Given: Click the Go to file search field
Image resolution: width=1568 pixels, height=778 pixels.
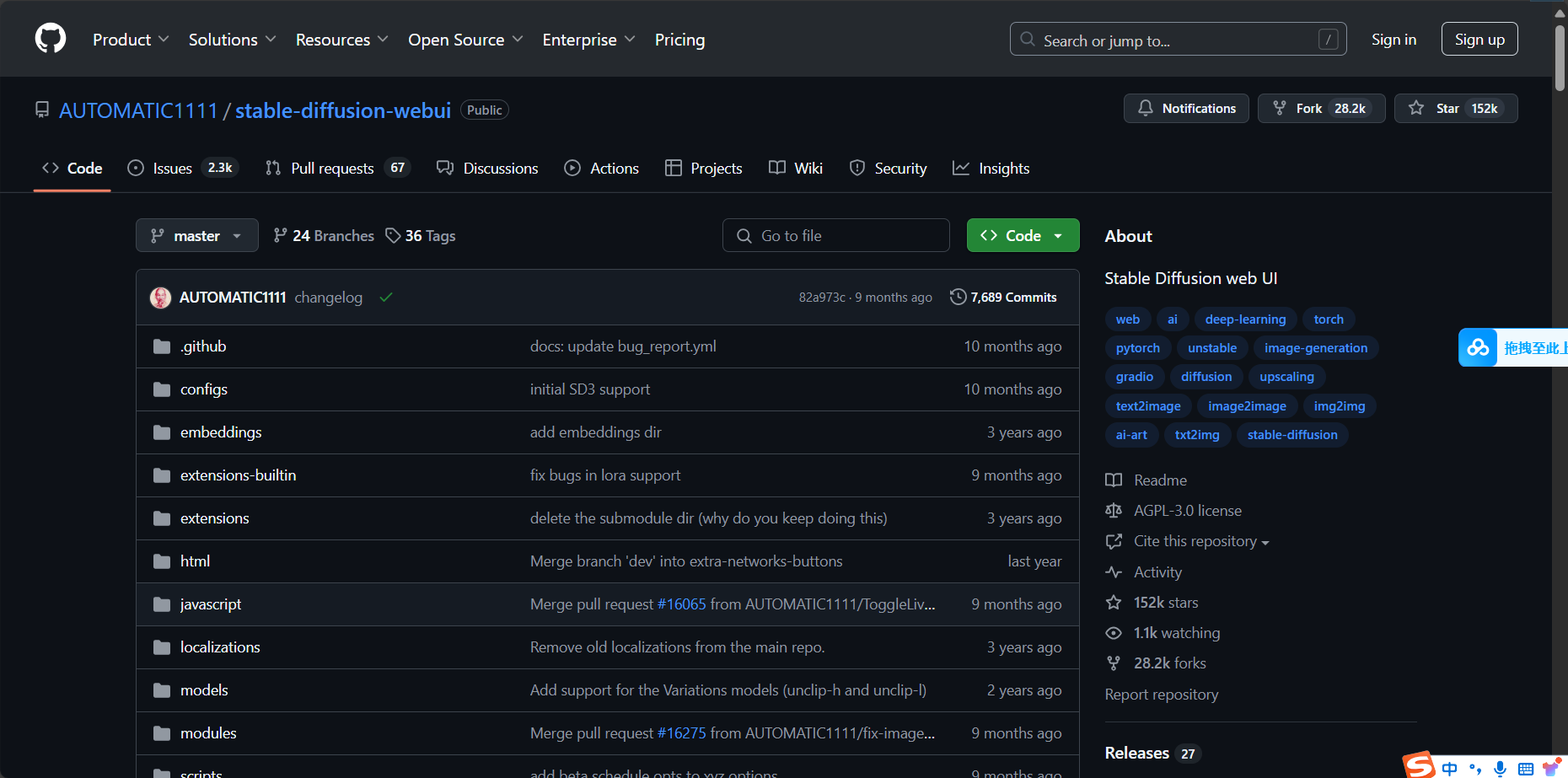Looking at the screenshot, I should pyautogui.click(x=835, y=235).
